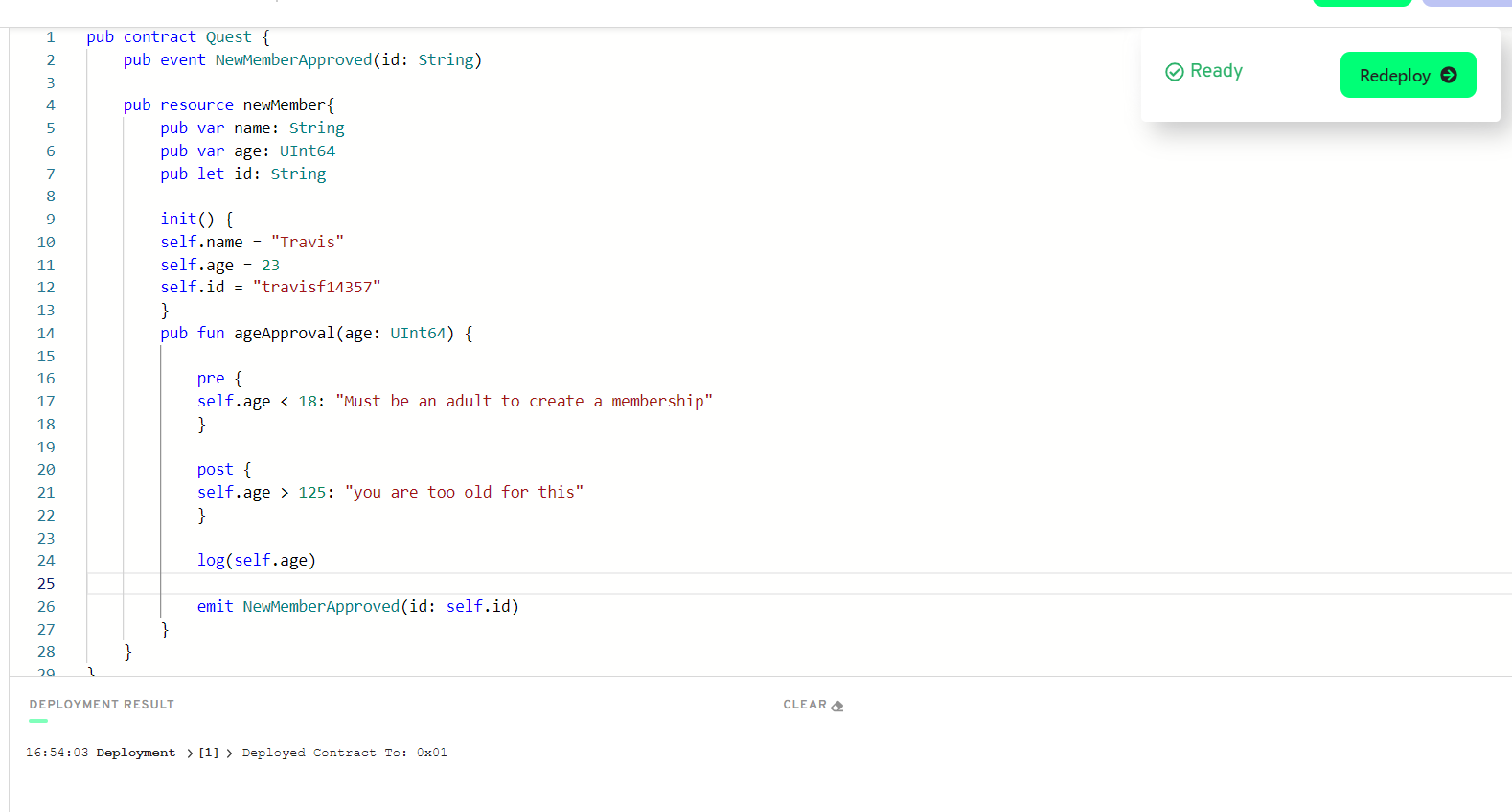Image resolution: width=1512 pixels, height=812 pixels.
Task: Click the 16:54:03 timestamp in log
Action: point(57,753)
